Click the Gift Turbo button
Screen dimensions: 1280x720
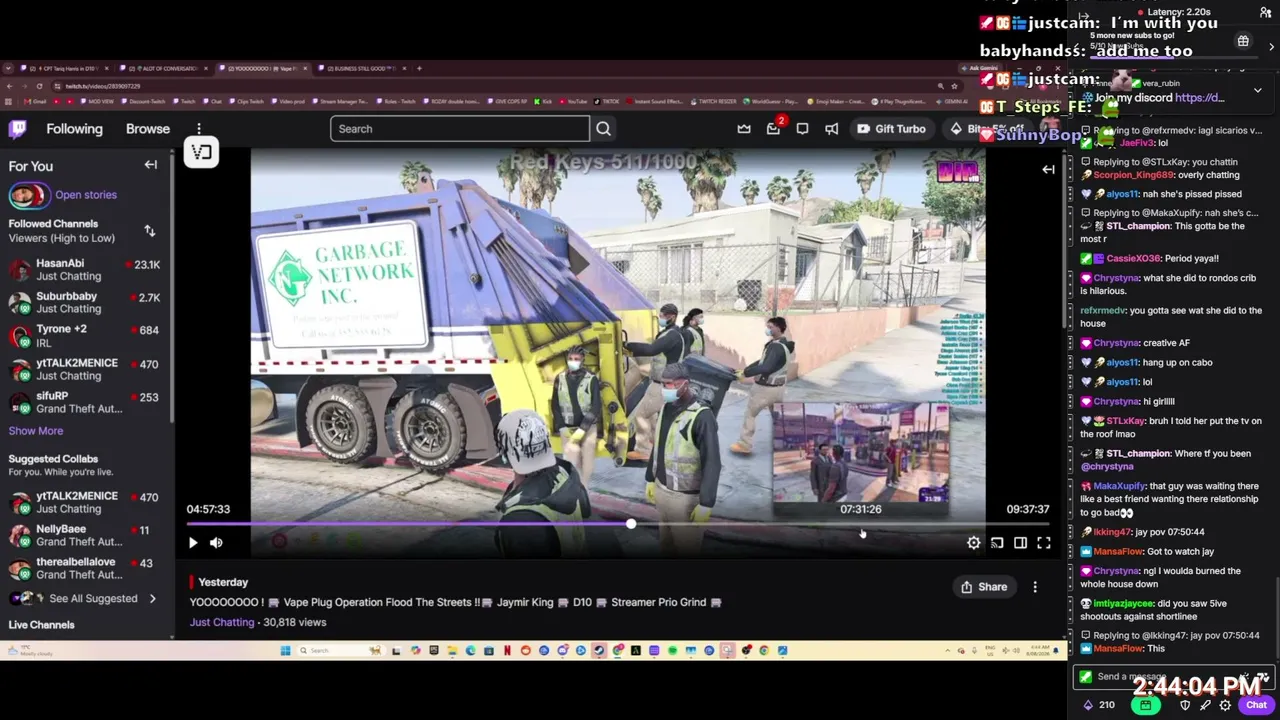tap(892, 128)
